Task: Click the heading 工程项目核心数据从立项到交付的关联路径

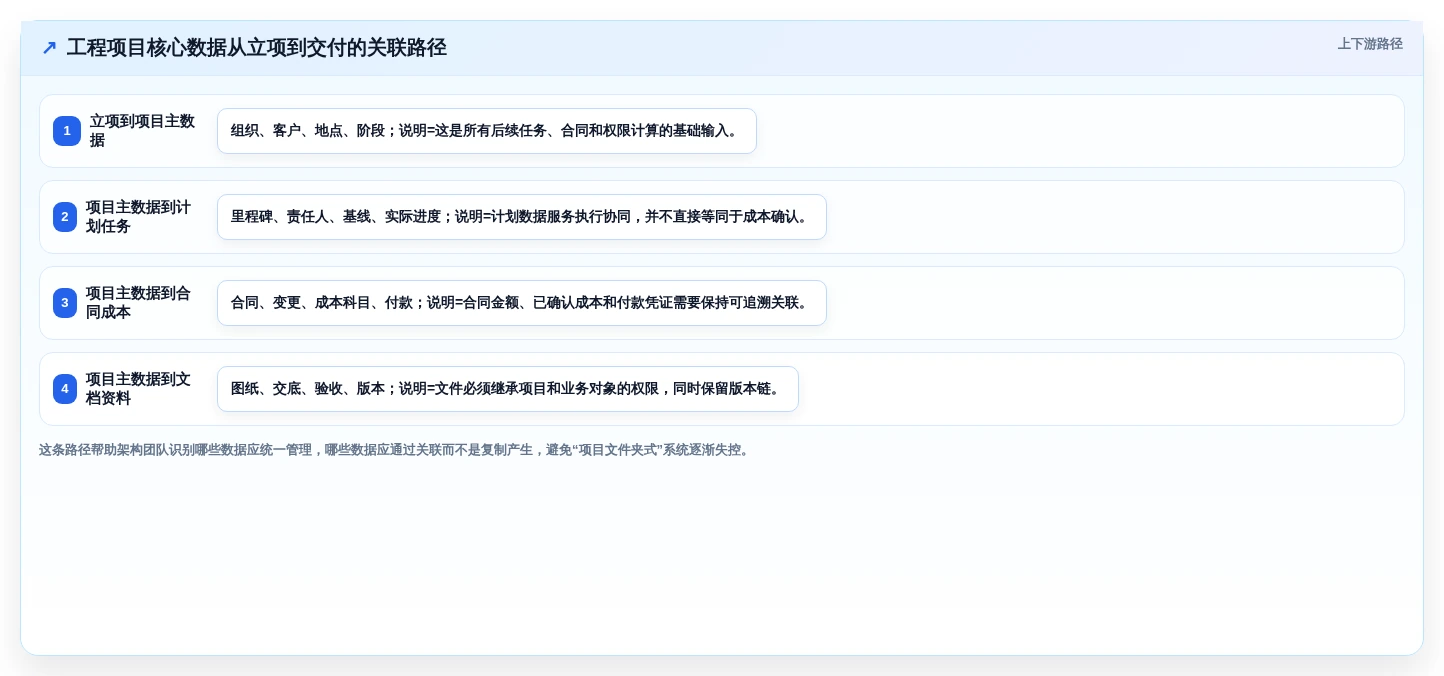Action: (256, 48)
